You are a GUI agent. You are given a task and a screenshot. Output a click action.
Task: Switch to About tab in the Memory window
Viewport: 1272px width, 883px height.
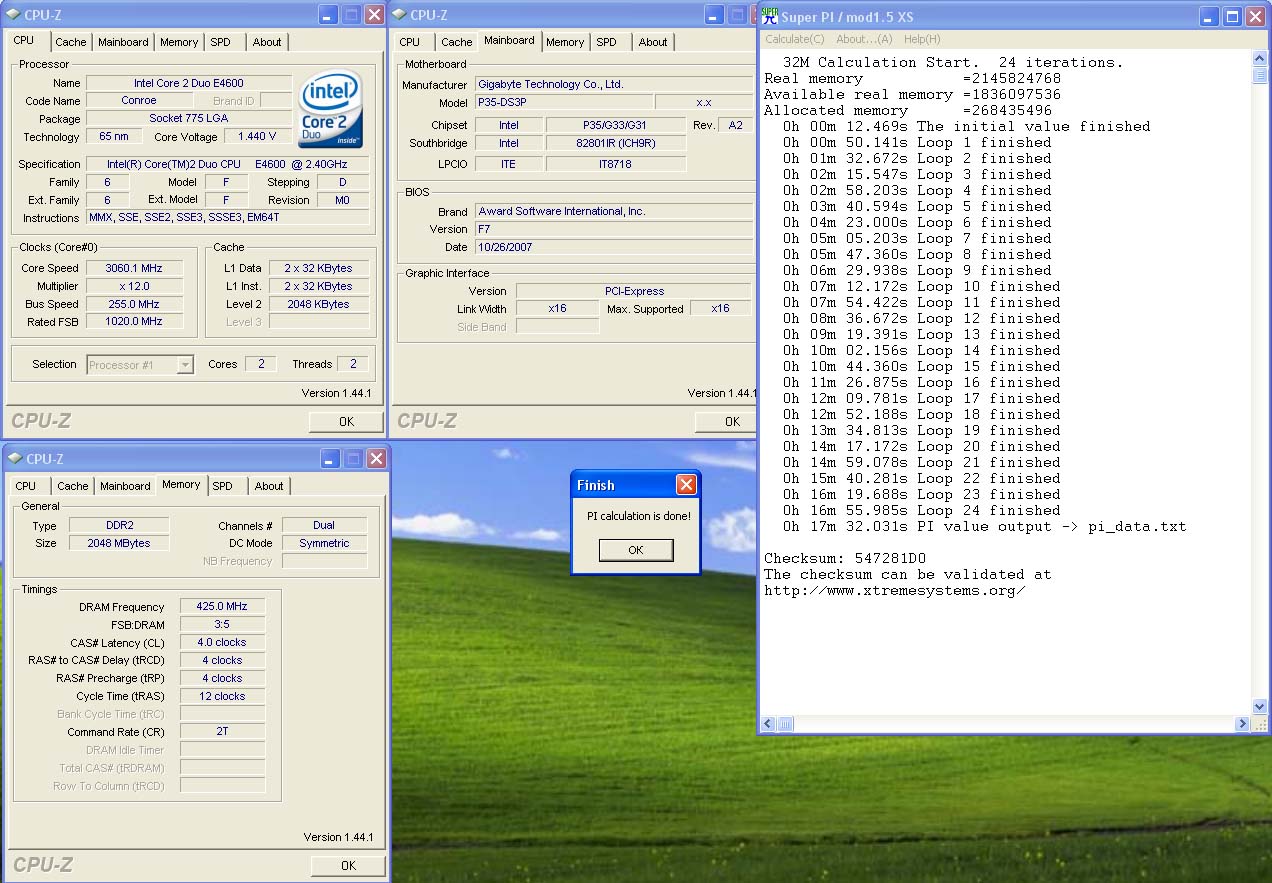269,486
